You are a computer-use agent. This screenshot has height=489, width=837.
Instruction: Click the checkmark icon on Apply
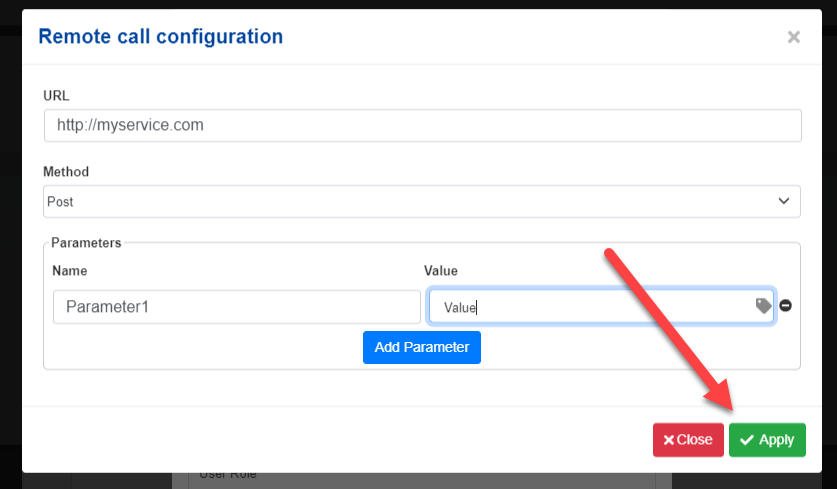pyautogui.click(x=747, y=440)
